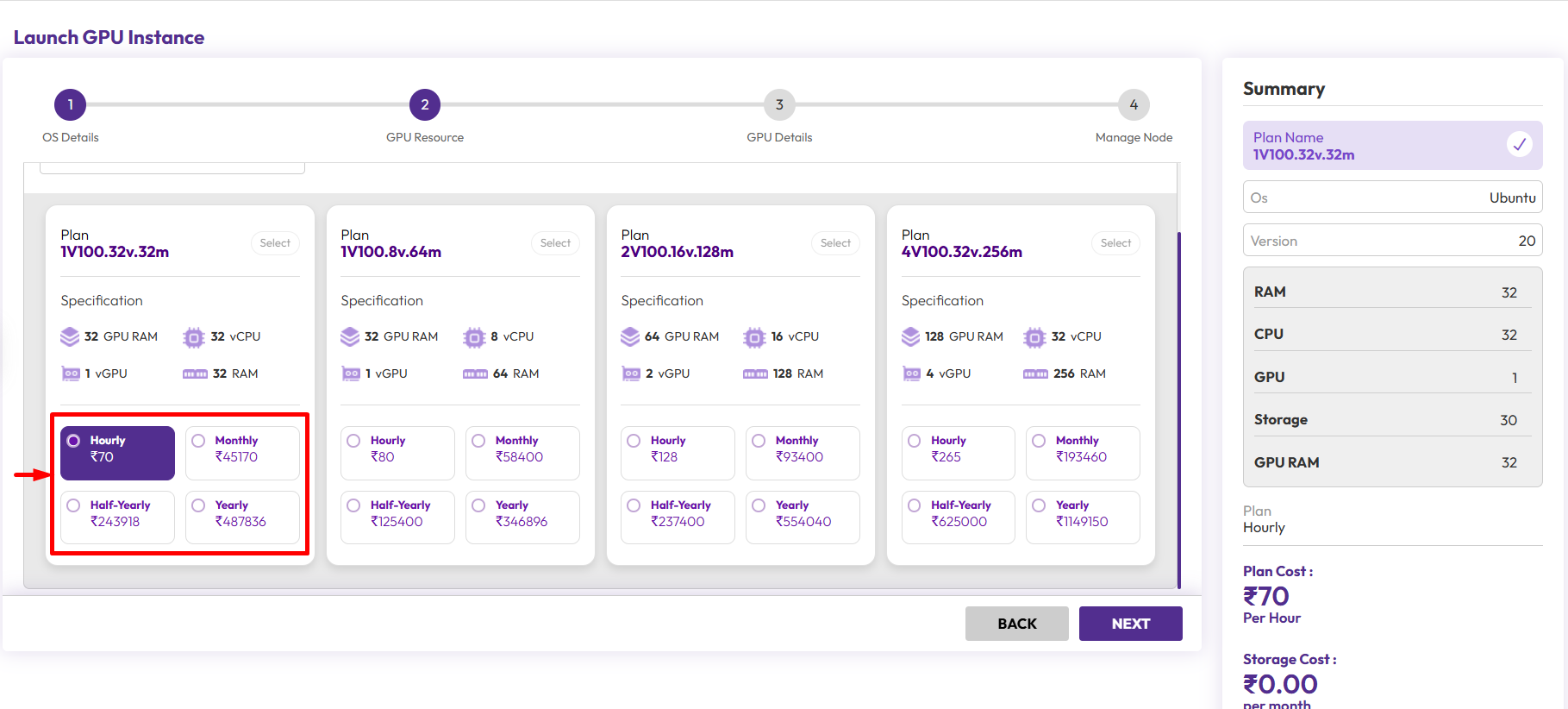
Task: Go to step 1 OS Details
Action: tap(71, 105)
